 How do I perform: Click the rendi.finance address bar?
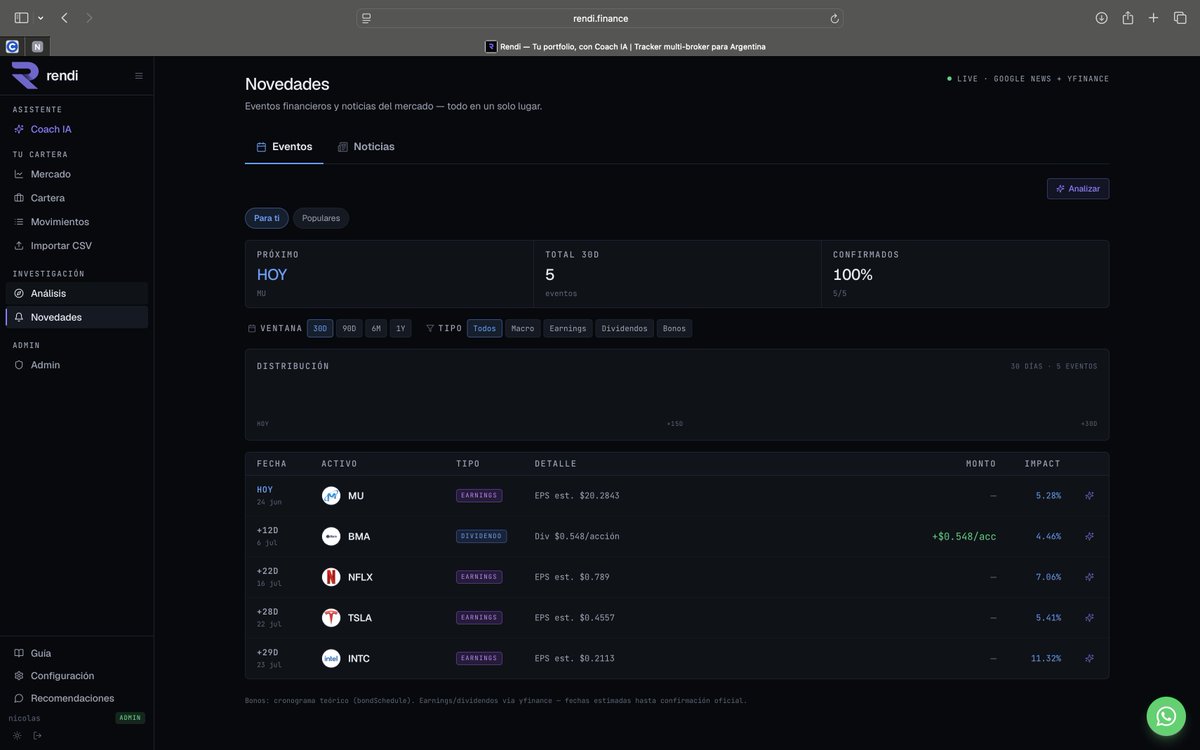(x=600, y=18)
